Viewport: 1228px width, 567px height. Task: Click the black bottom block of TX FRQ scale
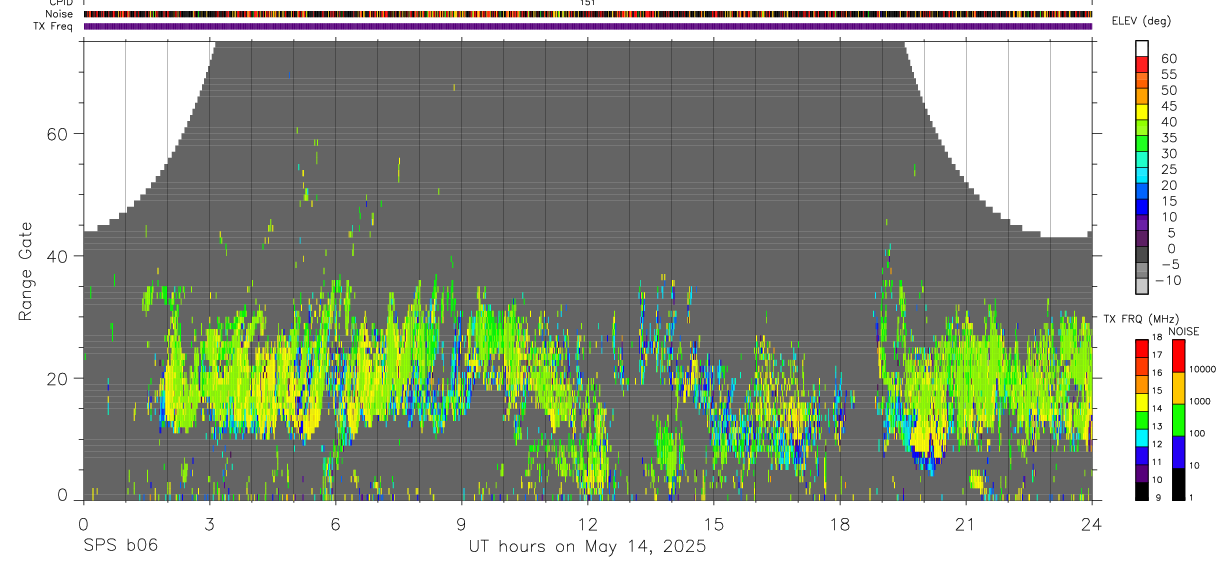(x=1142, y=491)
